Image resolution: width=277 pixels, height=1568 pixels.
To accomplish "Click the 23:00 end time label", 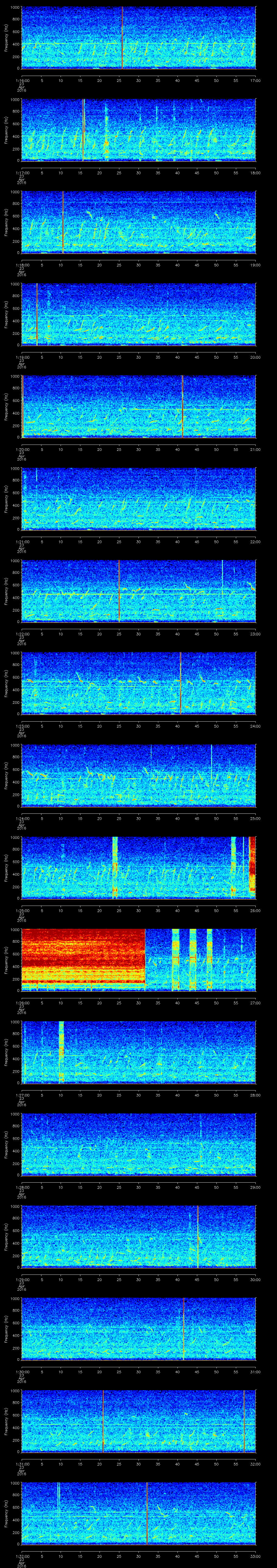I will 255,634.
